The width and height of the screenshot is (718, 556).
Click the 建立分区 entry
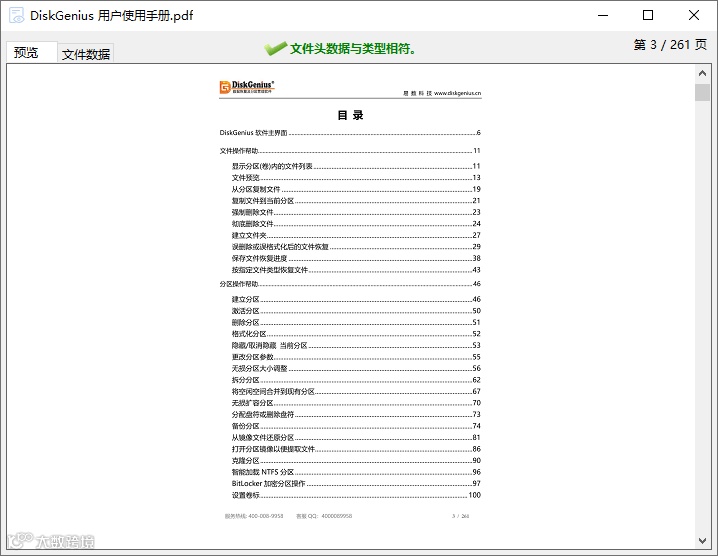[356, 300]
